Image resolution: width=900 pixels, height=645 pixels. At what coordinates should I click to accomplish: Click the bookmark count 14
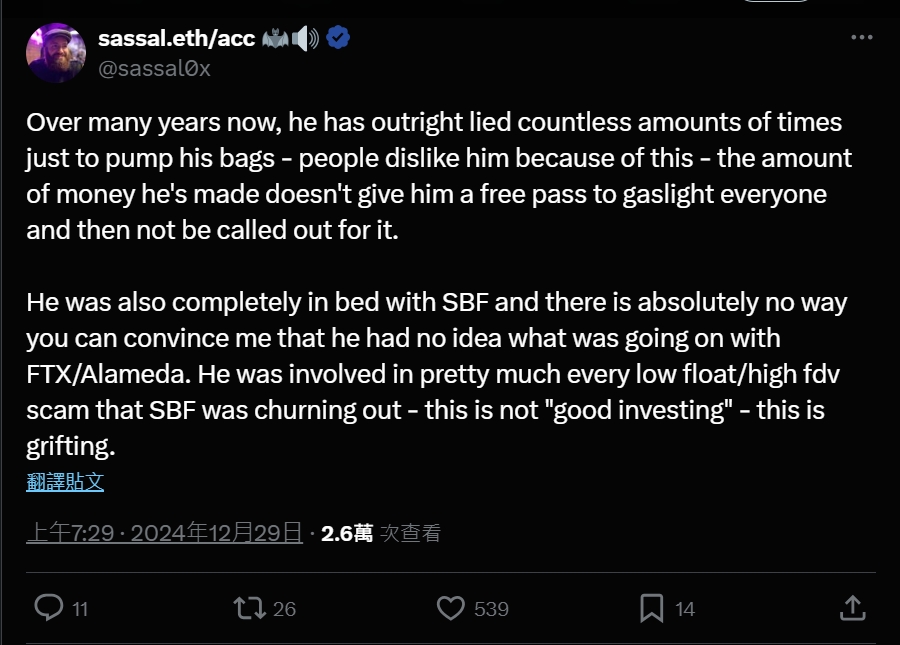click(x=685, y=608)
